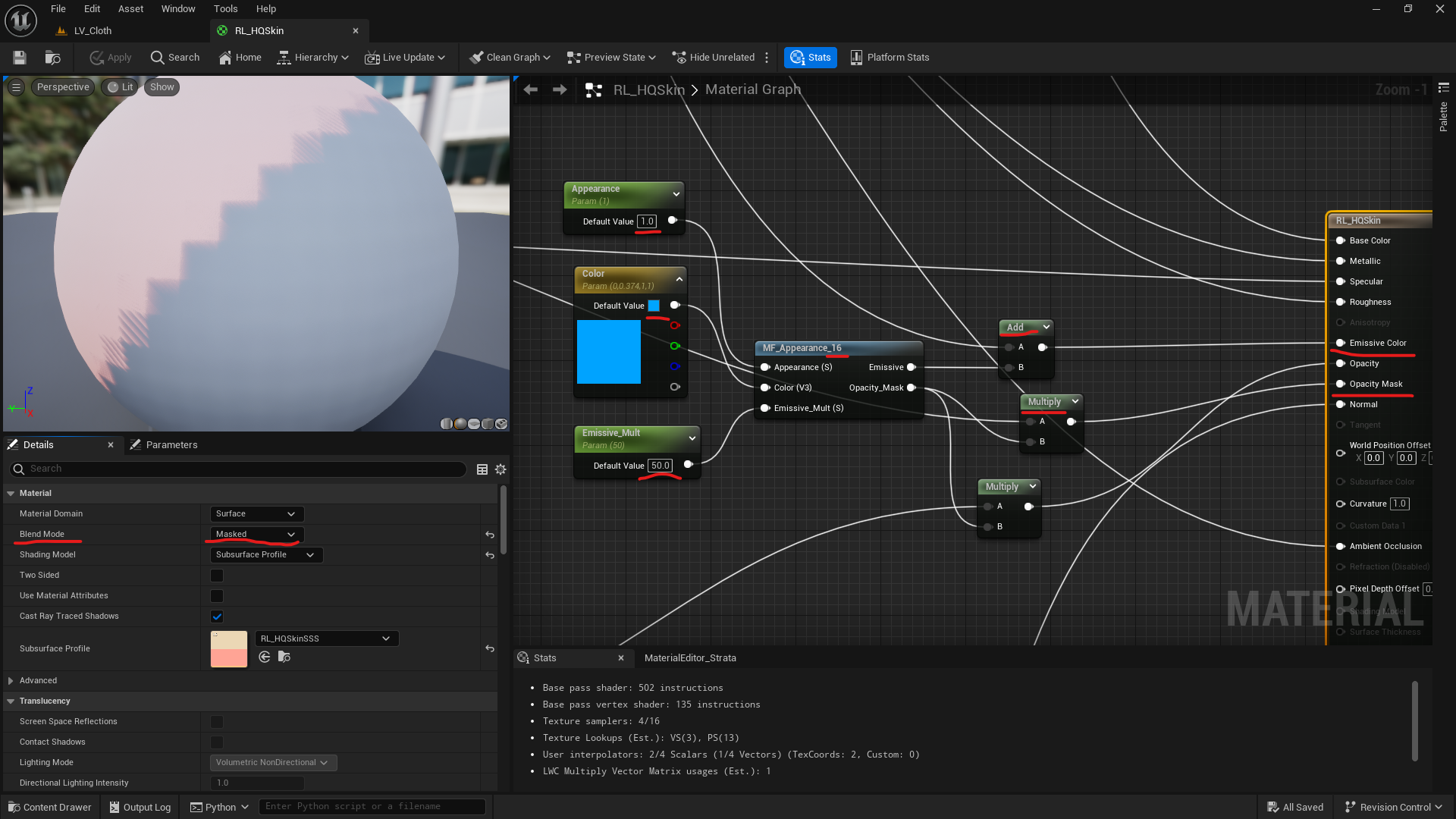The height and width of the screenshot is (819, 1456).
Task: Use selected asset for Subsurface Profile
Action: click(265, 657)
